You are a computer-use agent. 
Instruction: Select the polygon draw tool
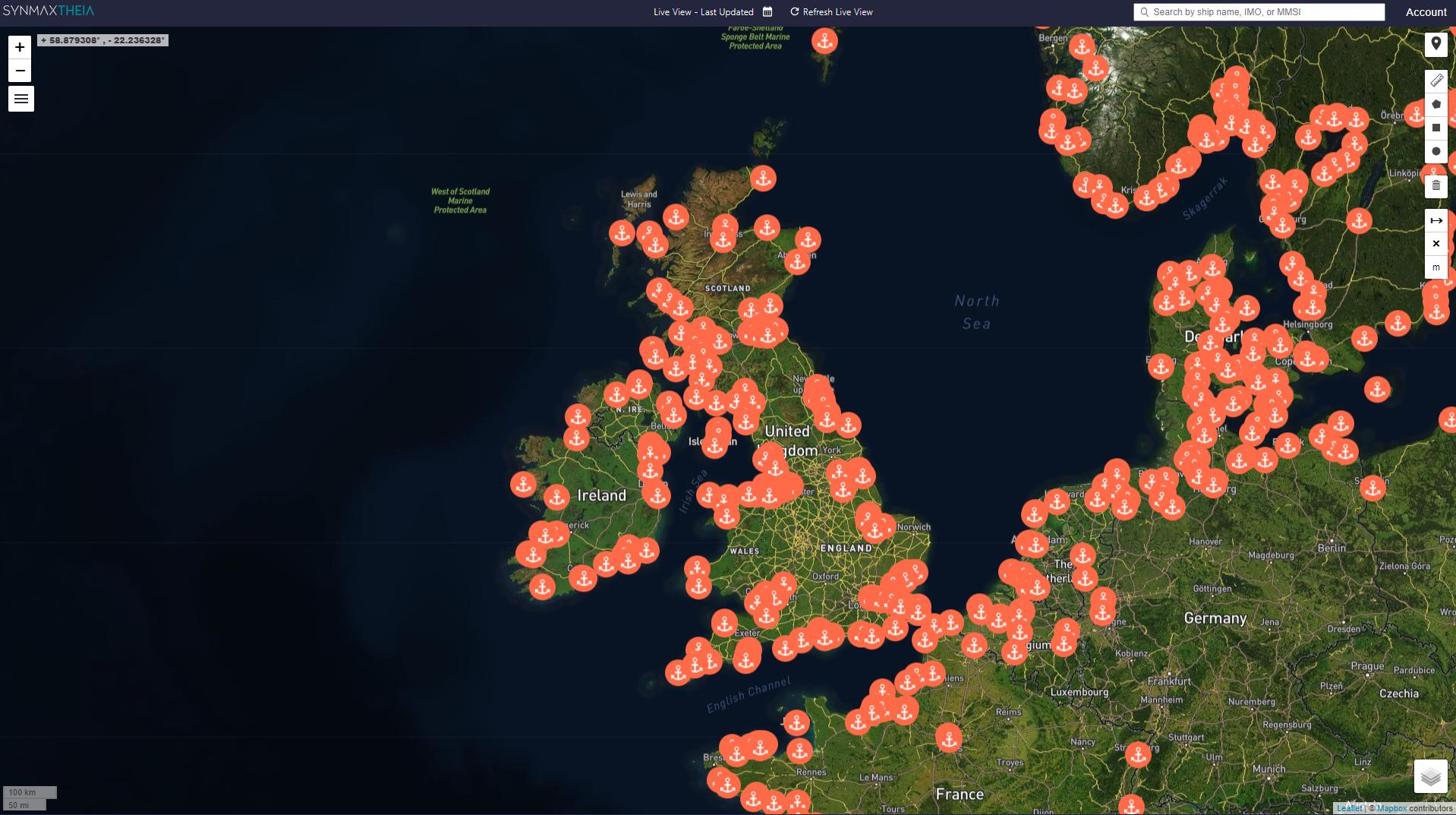tap(1436, 104)
